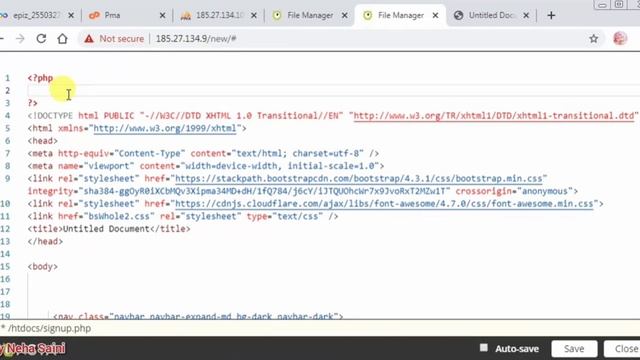Image resolution: width=640 pixels, height=360 pixels.
Task: Open the w3.org xhtml1-transitional.dtd link
Action: point(493,116)
